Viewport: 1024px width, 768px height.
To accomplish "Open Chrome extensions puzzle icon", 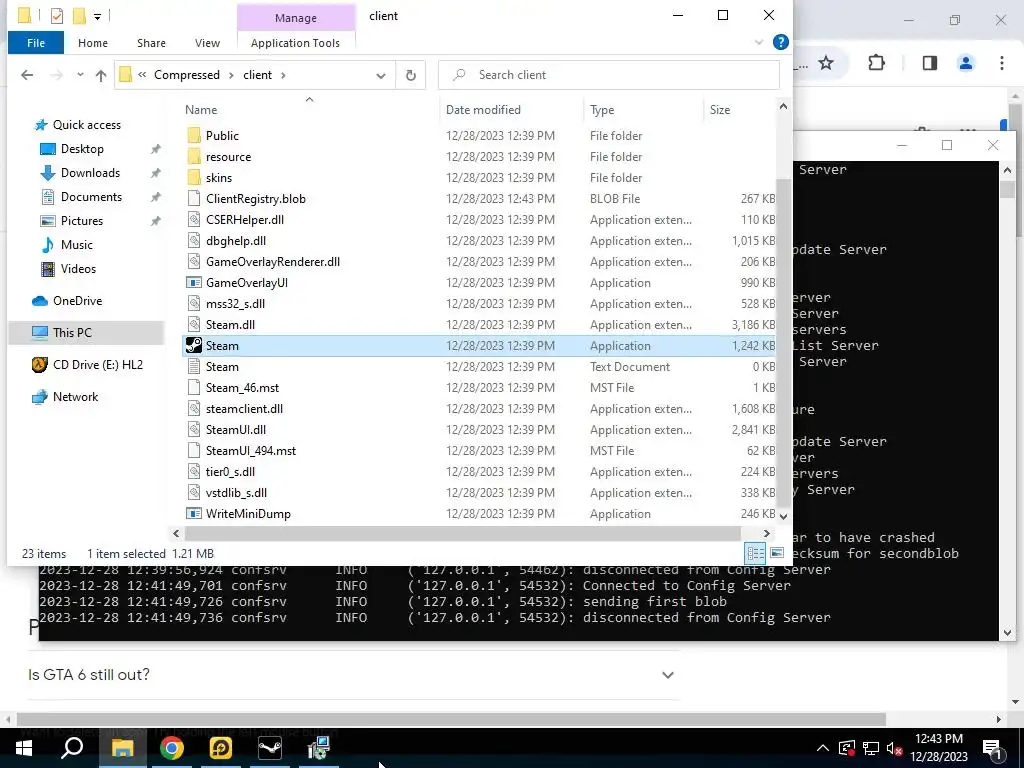I will pyautogui.click(x=876, y=63).
